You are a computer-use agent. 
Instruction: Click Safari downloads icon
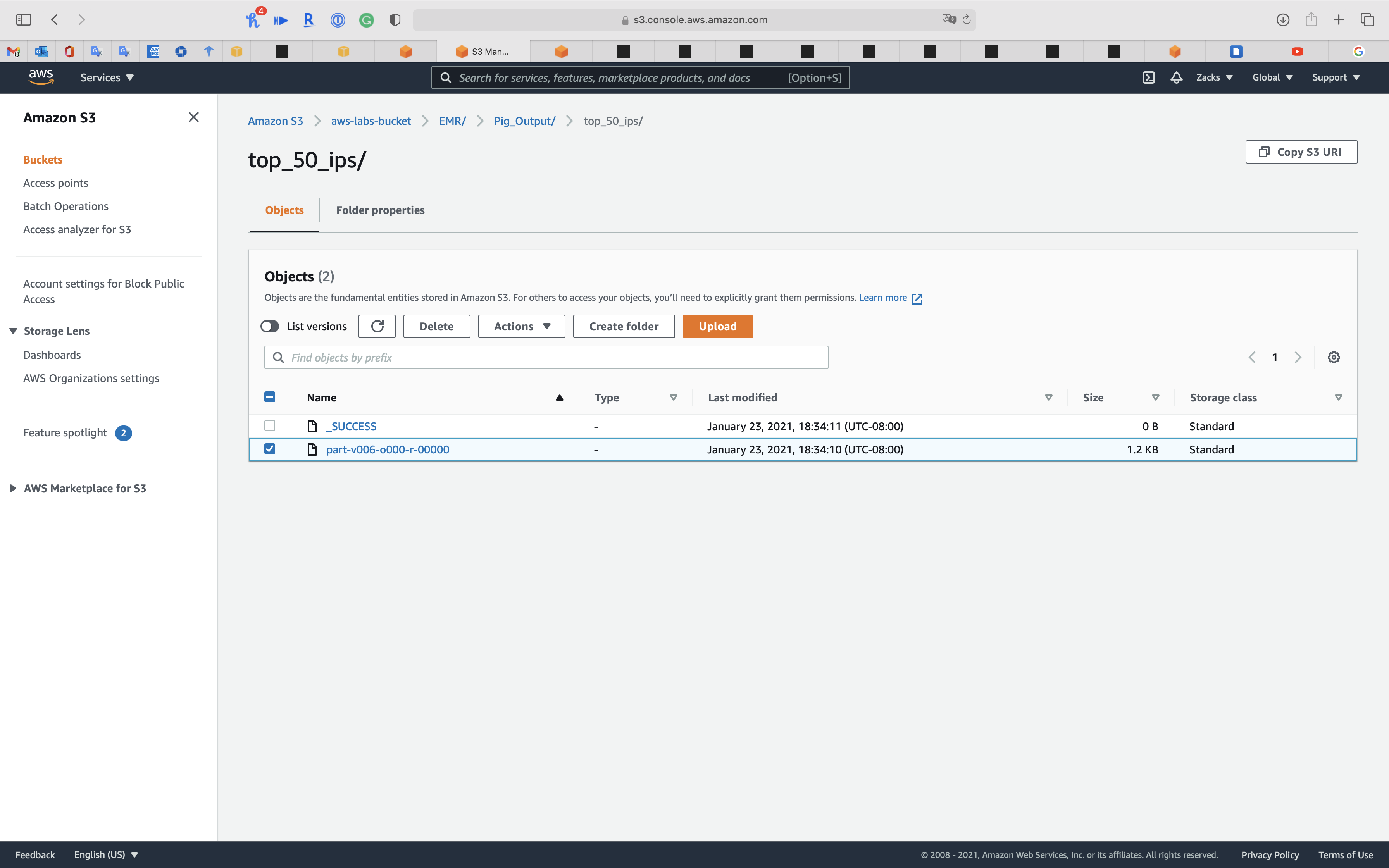coord(1283,19)
